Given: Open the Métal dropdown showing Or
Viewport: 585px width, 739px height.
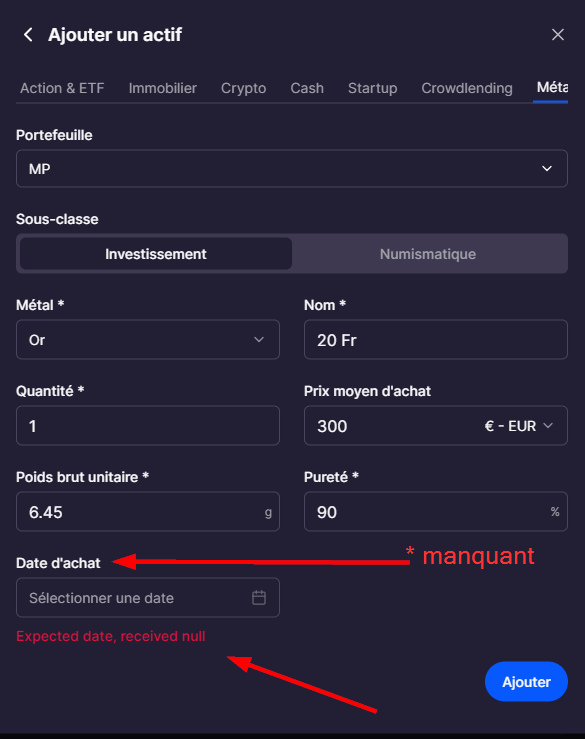Looking at the screenshot, I should pos(148,340).
